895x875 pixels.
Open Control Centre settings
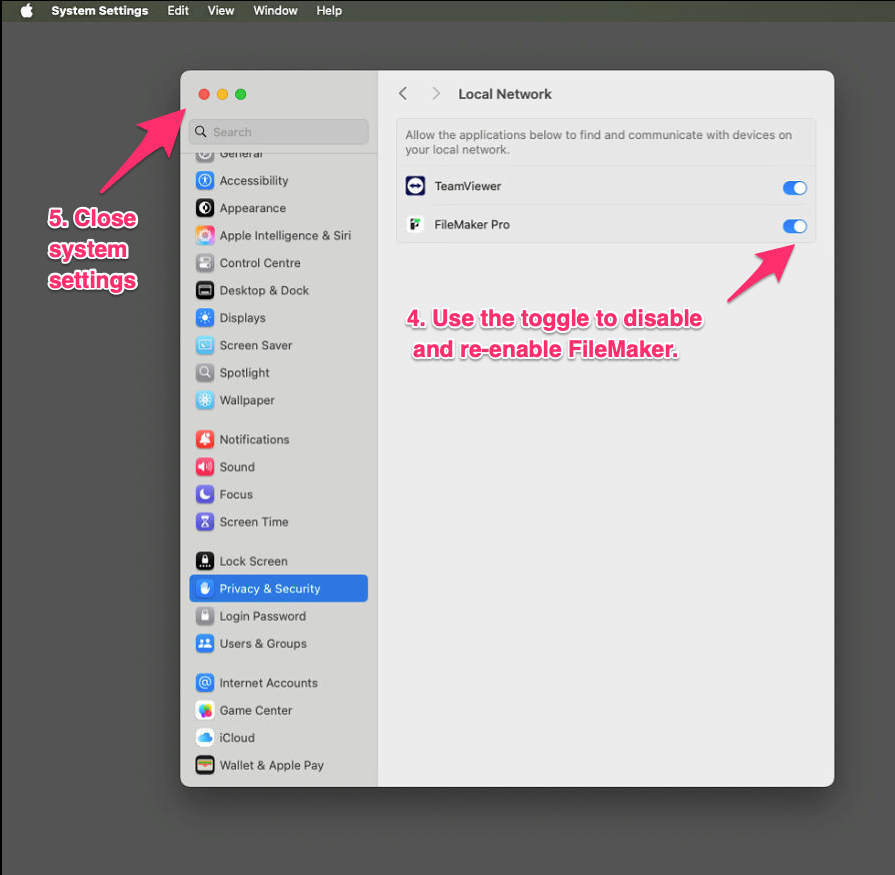click(279, 263)
